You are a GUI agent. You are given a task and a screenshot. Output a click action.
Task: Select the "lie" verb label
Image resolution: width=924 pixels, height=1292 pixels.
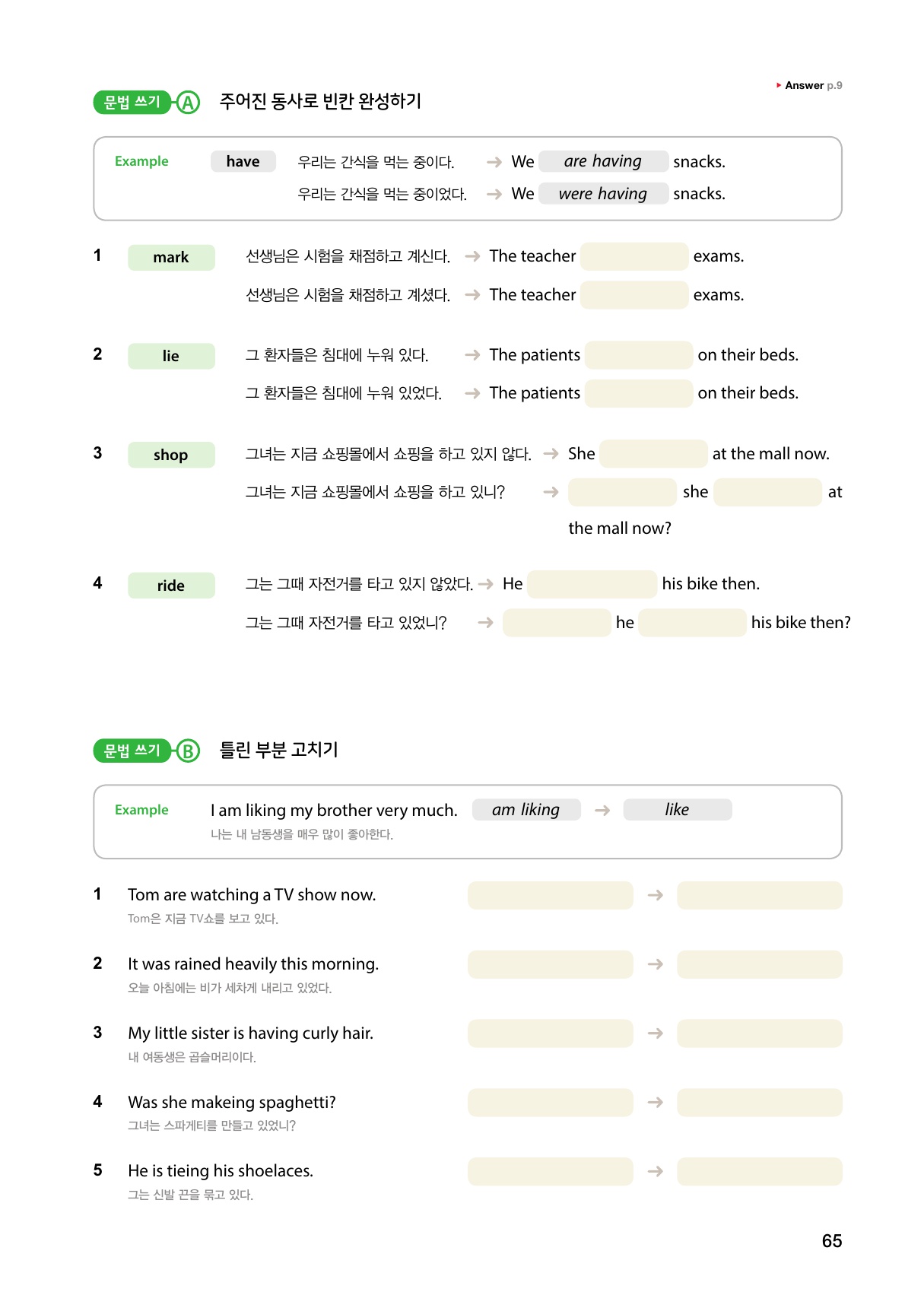171,356
